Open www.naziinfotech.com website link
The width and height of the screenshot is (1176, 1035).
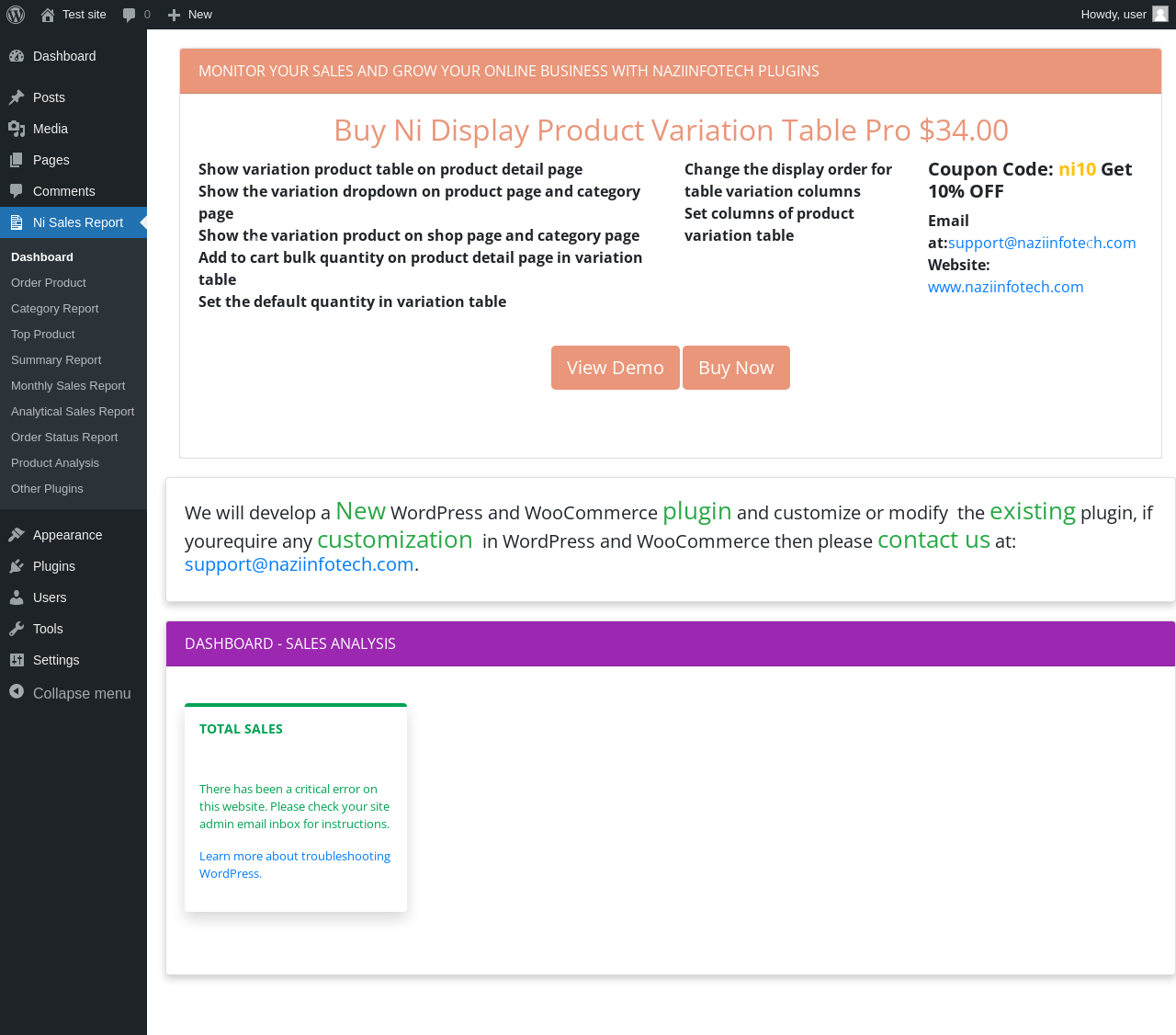pyautogui.click(x=1006, y=287)
